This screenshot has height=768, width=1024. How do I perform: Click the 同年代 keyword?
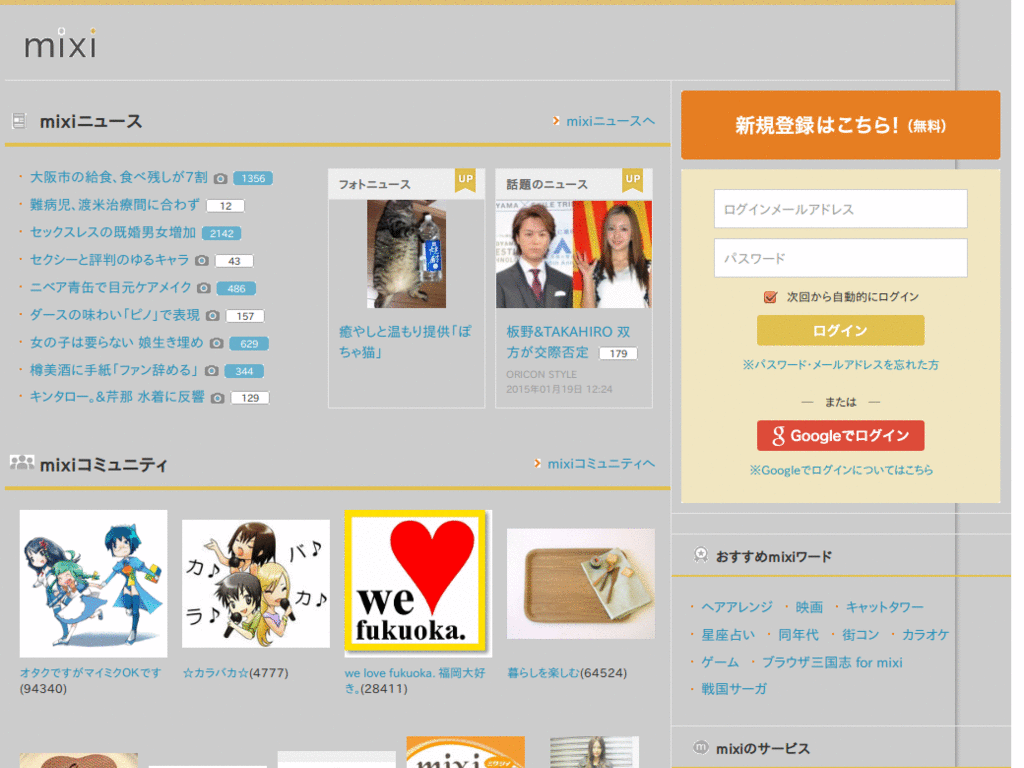point(798,635)
